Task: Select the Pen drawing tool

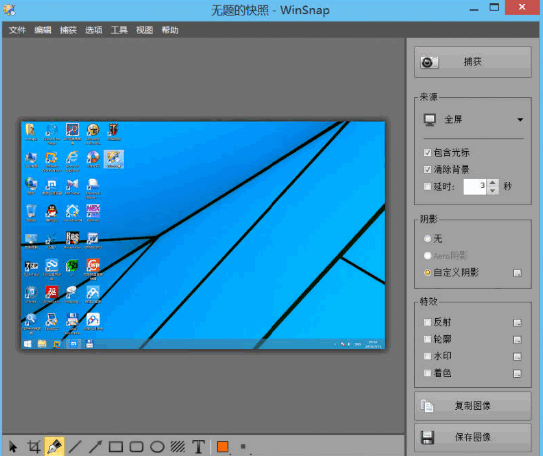Action: click(x=54, y=446)
